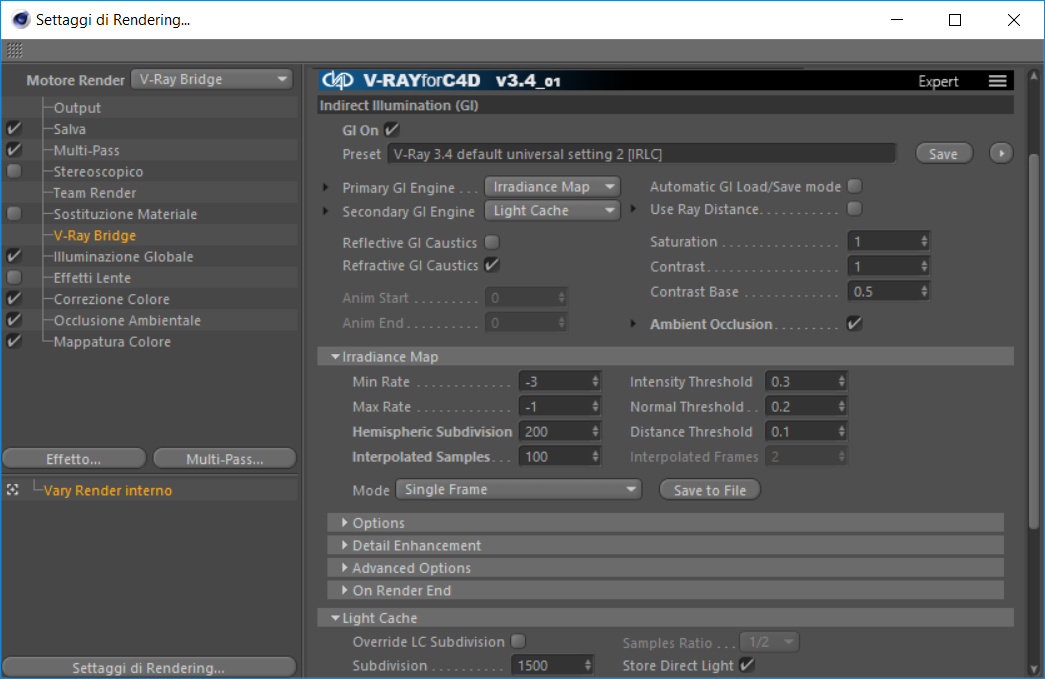
Task: Click the Saturation stepper arrows
Action: 924,241
